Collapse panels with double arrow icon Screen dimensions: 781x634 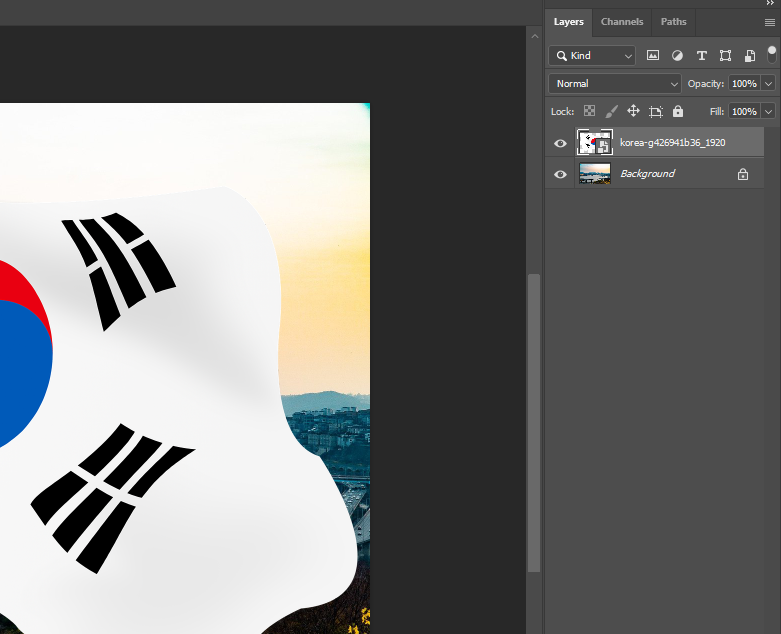pos(771,3)
